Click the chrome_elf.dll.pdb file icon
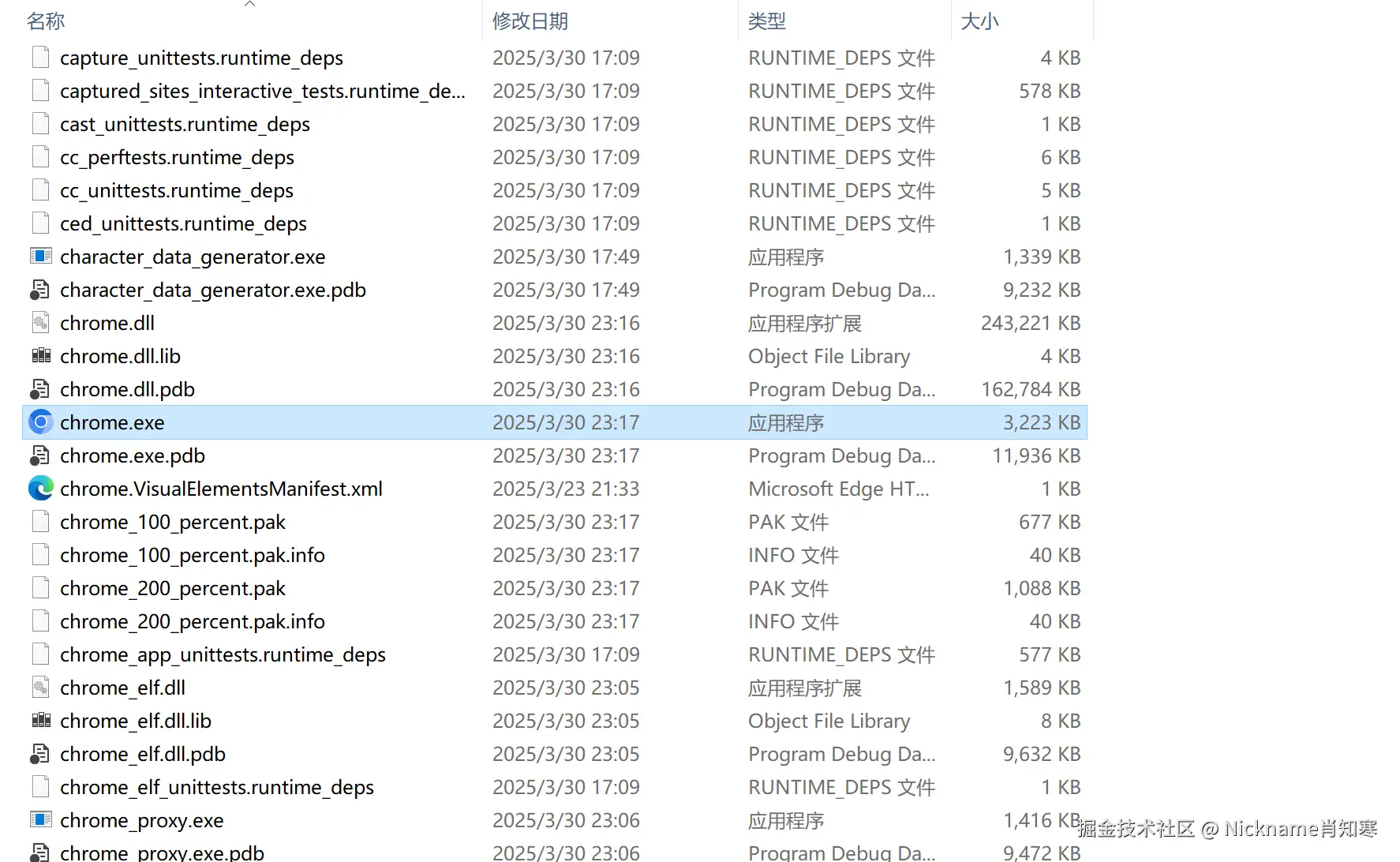Screen dimensions: 1400x862 click(39, 754)
